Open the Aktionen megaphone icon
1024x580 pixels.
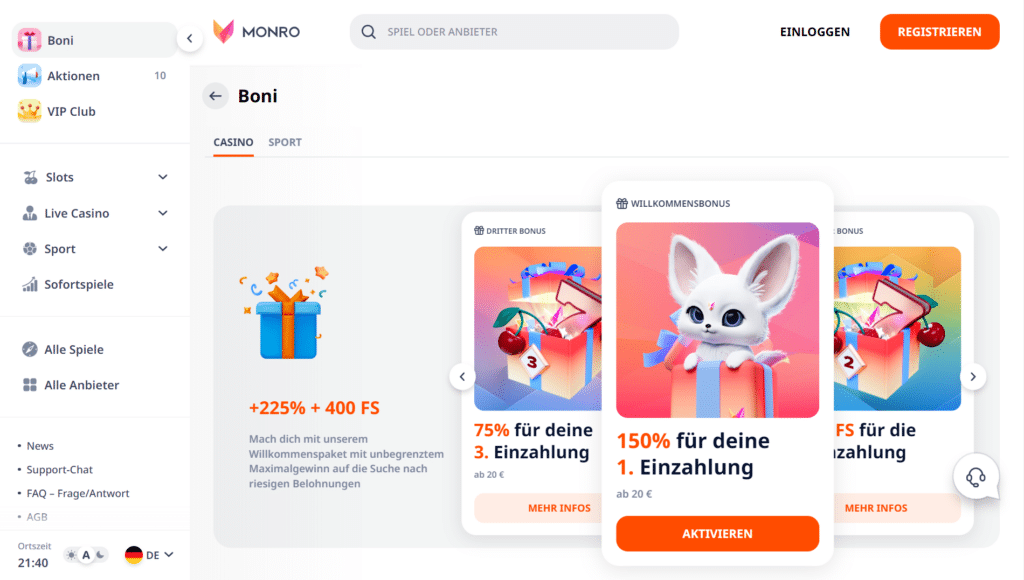(x=29, y=76)
